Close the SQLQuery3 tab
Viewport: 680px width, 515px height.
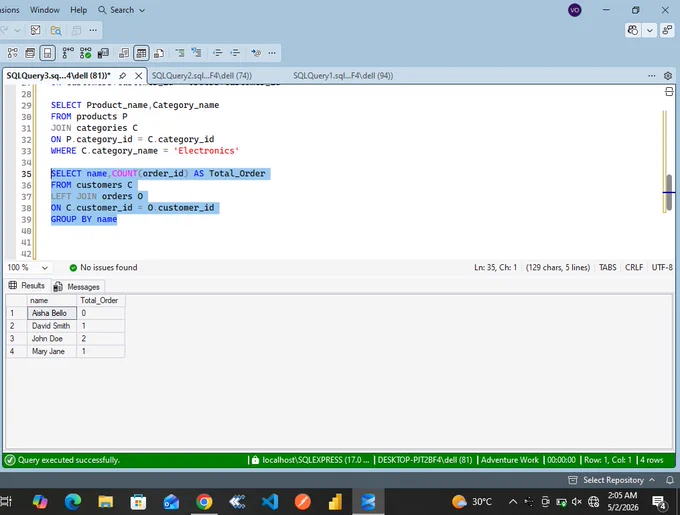[x=138, y=76]
